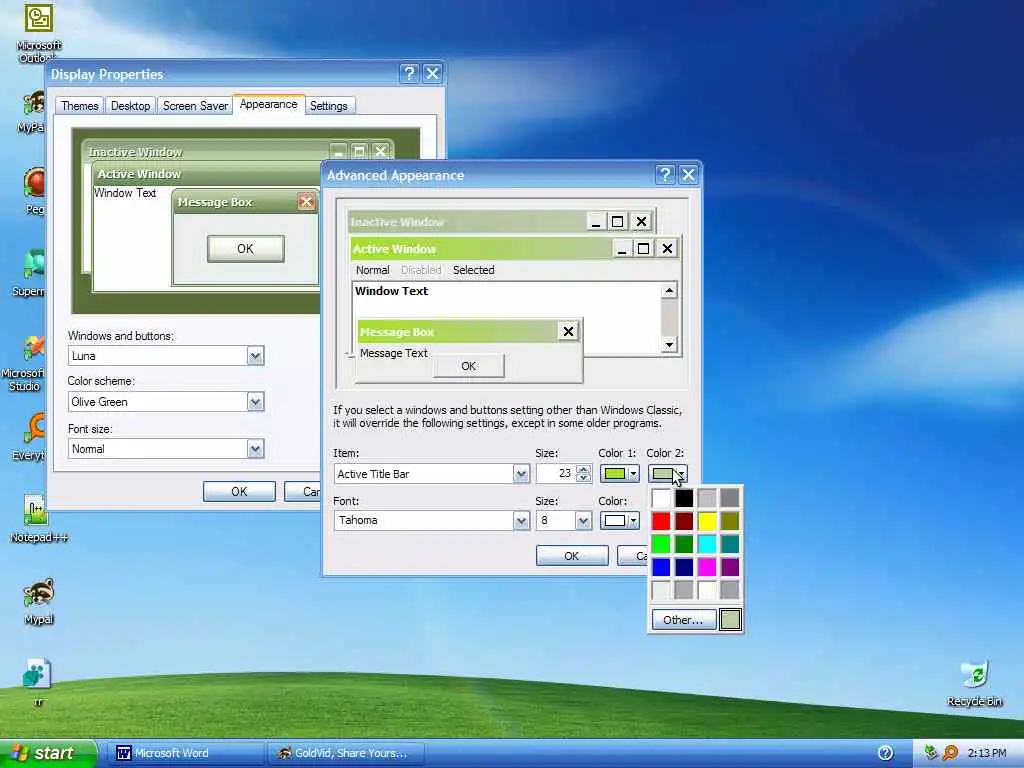Select the Everything search desktop icon
Image resolution: width=1024 pixels, height=768 pixels.
tap(31, 437)
